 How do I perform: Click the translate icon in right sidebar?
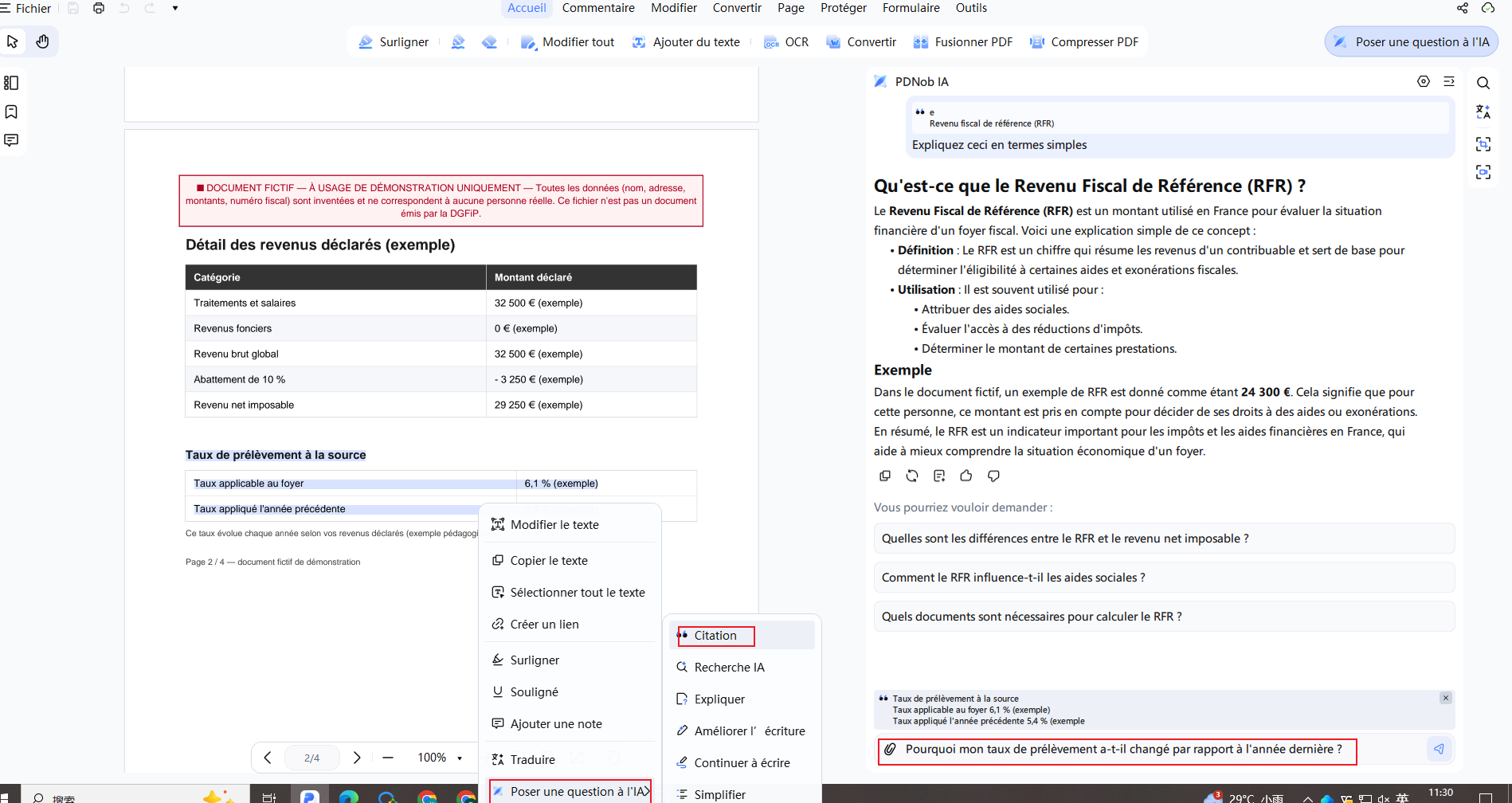[1483, 112]
